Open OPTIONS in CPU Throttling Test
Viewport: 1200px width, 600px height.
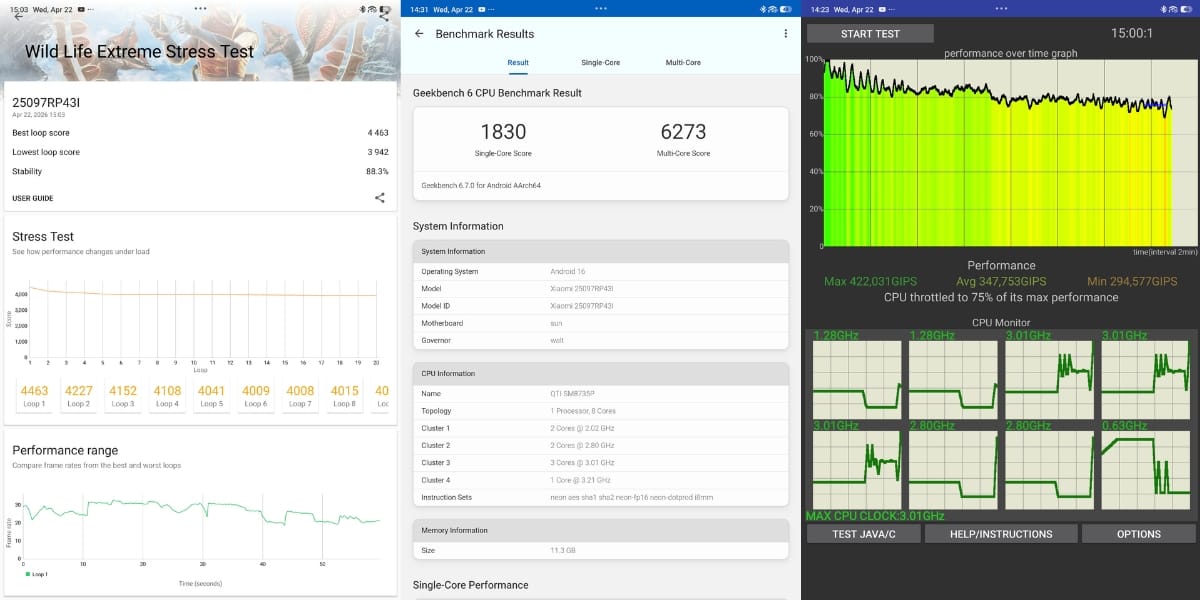pyautogui.click(x=1138, y=533)
